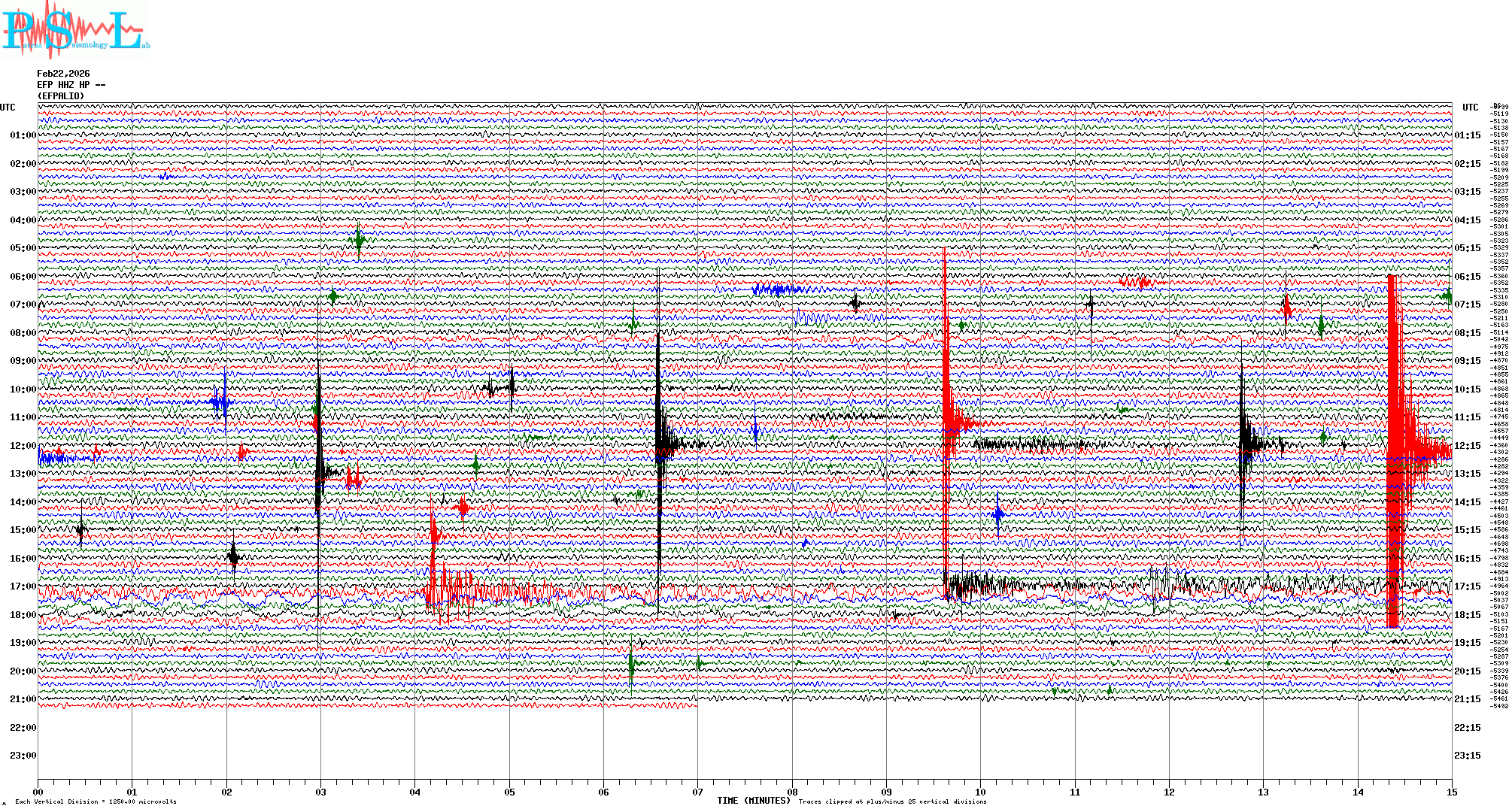
Task: Click the 07 minute tick on bottom axis
Action: pyautogui.click(x=697, y=792)
